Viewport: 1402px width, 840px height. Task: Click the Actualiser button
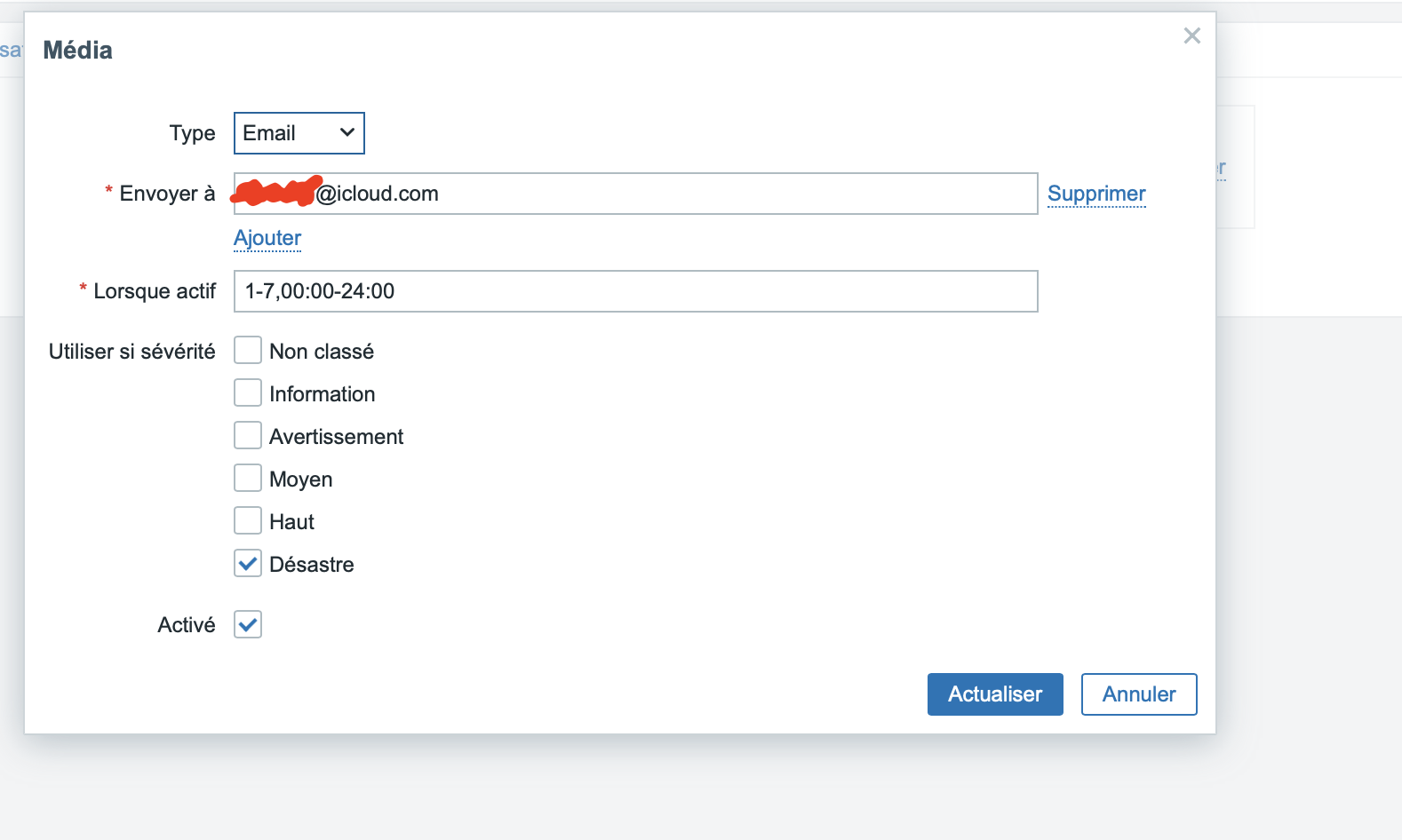pos(994,693)
